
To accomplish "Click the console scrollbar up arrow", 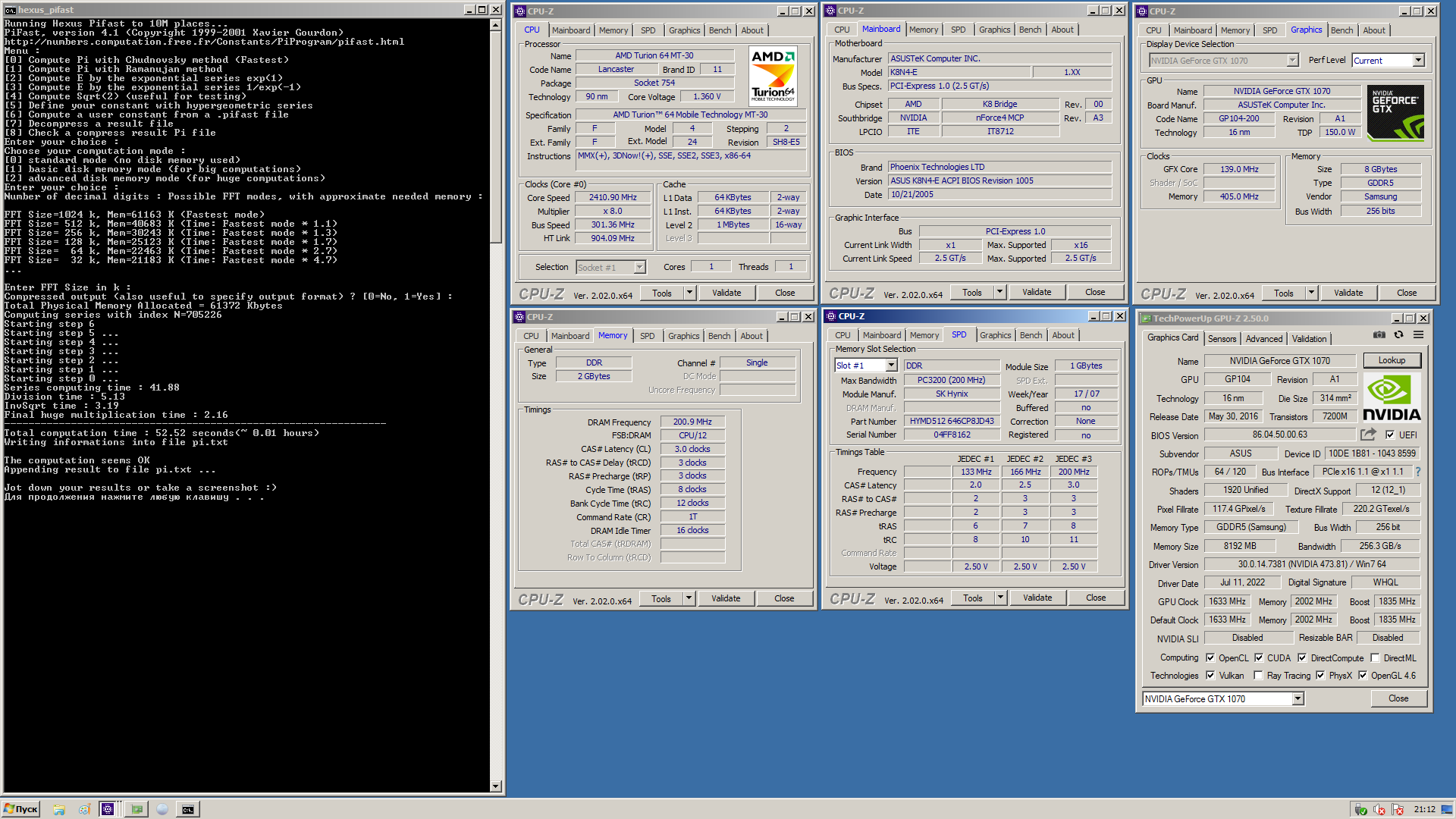I will 496,24.
